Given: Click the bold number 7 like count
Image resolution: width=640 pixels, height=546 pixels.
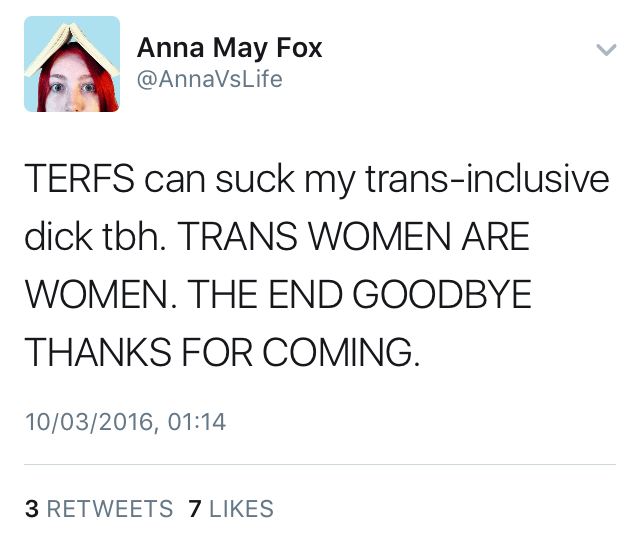Looking at the screenshot, I should tap(195, 509).
